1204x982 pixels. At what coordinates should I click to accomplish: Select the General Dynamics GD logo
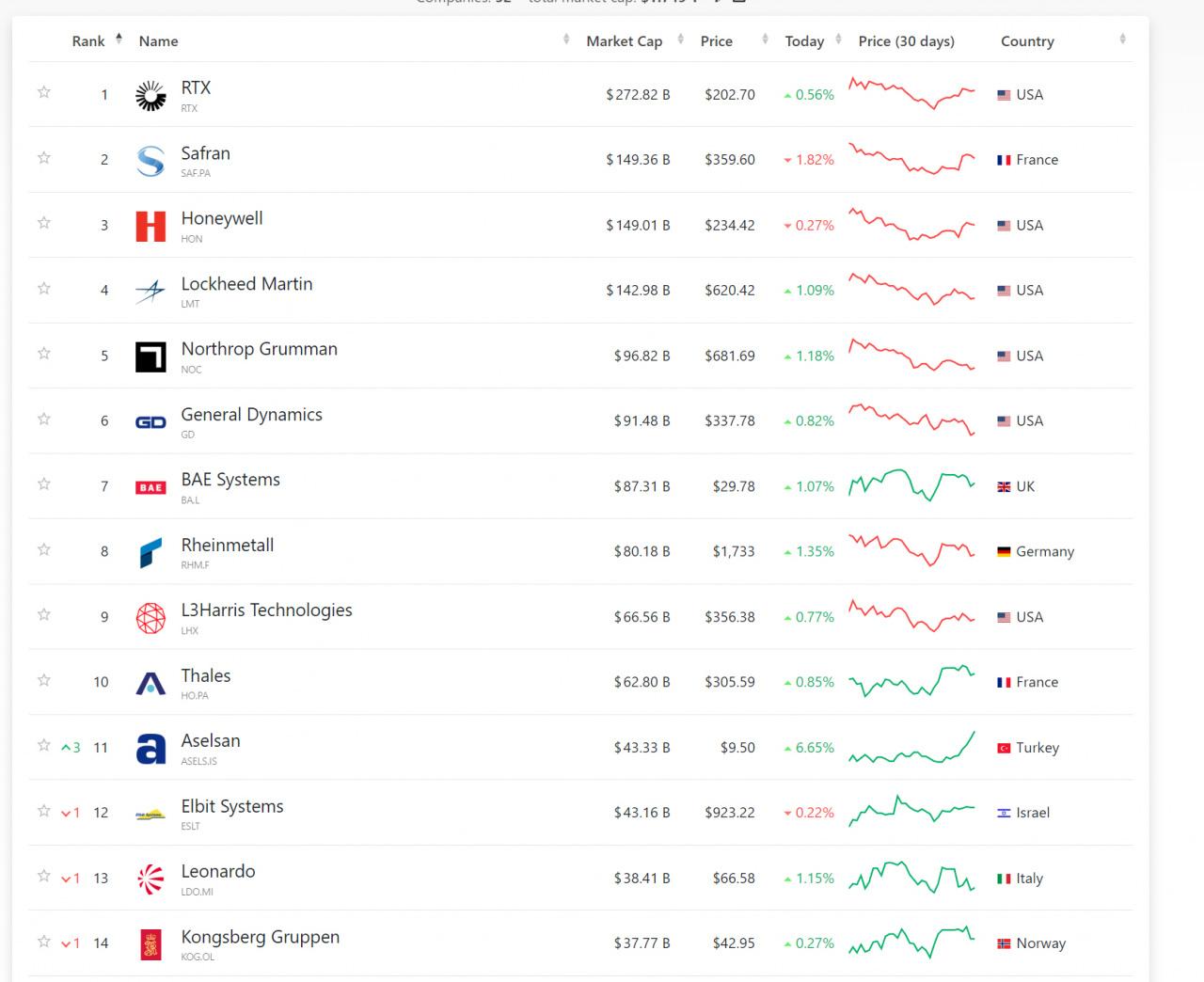(150, 422)
